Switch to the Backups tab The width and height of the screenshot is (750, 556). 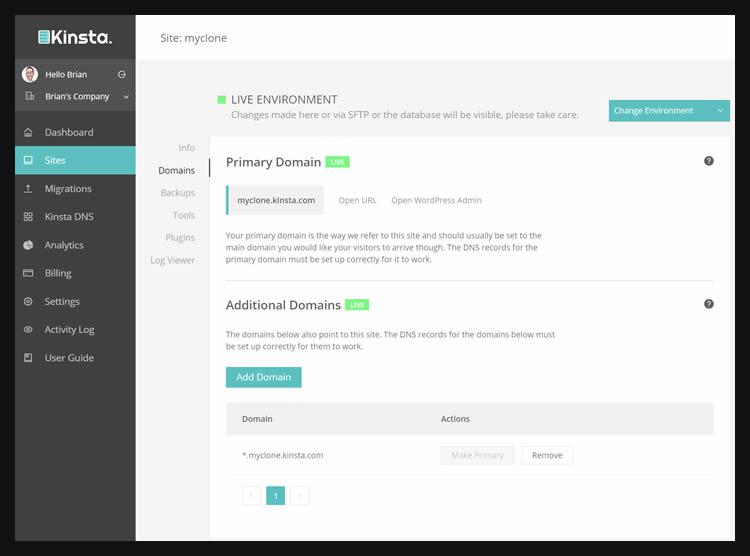178,193
